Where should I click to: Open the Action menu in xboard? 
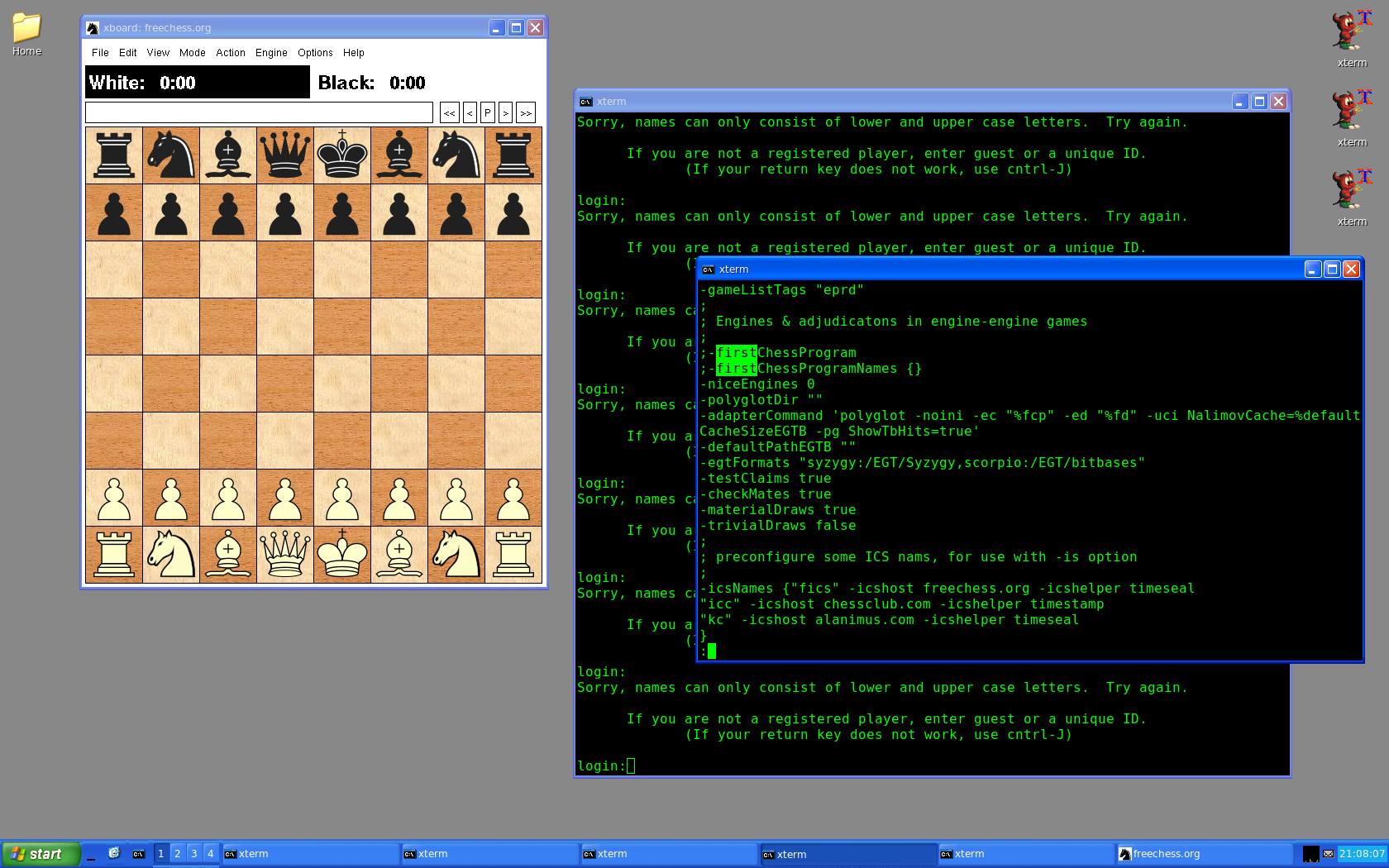[231, 53]
